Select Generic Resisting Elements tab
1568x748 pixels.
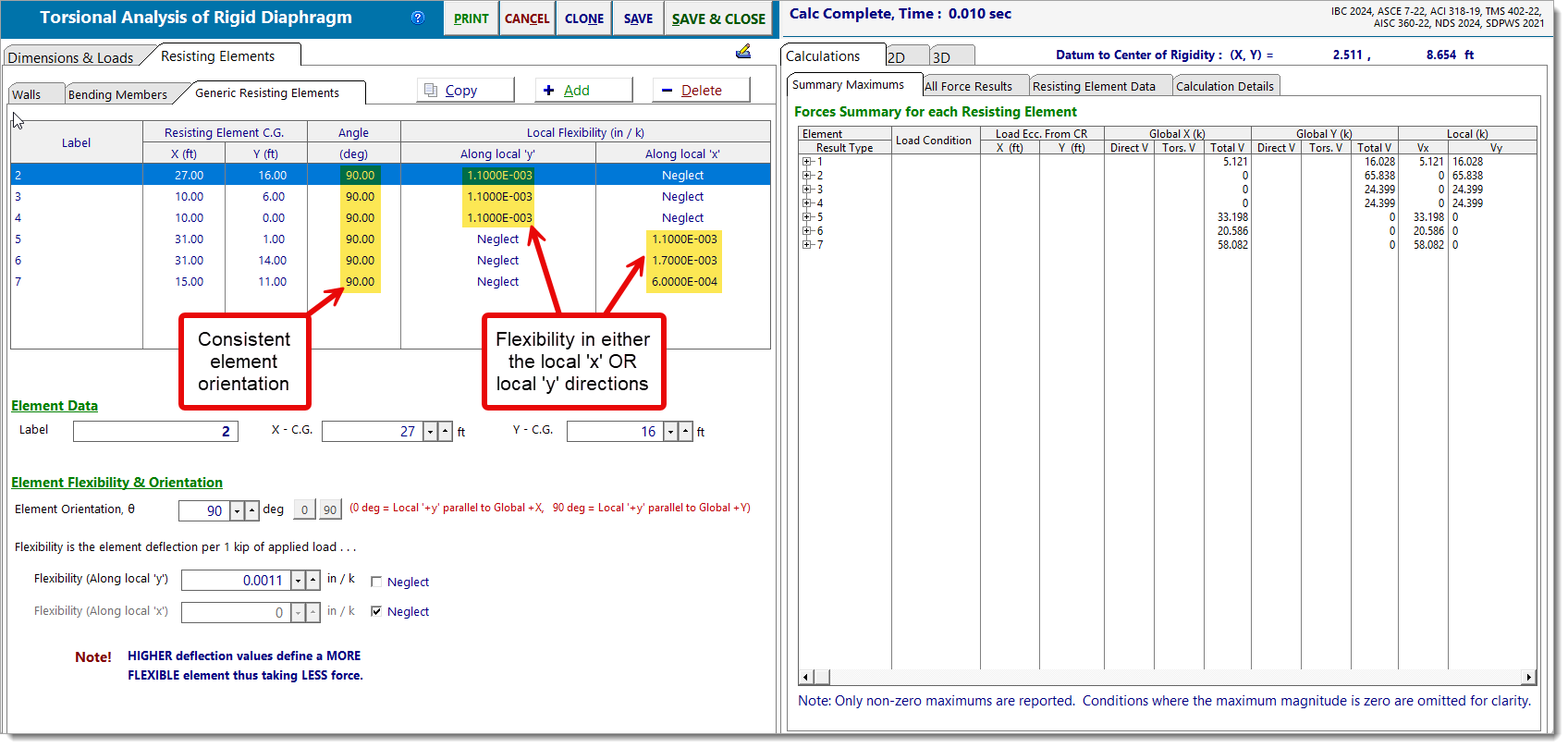coord(267,92)
